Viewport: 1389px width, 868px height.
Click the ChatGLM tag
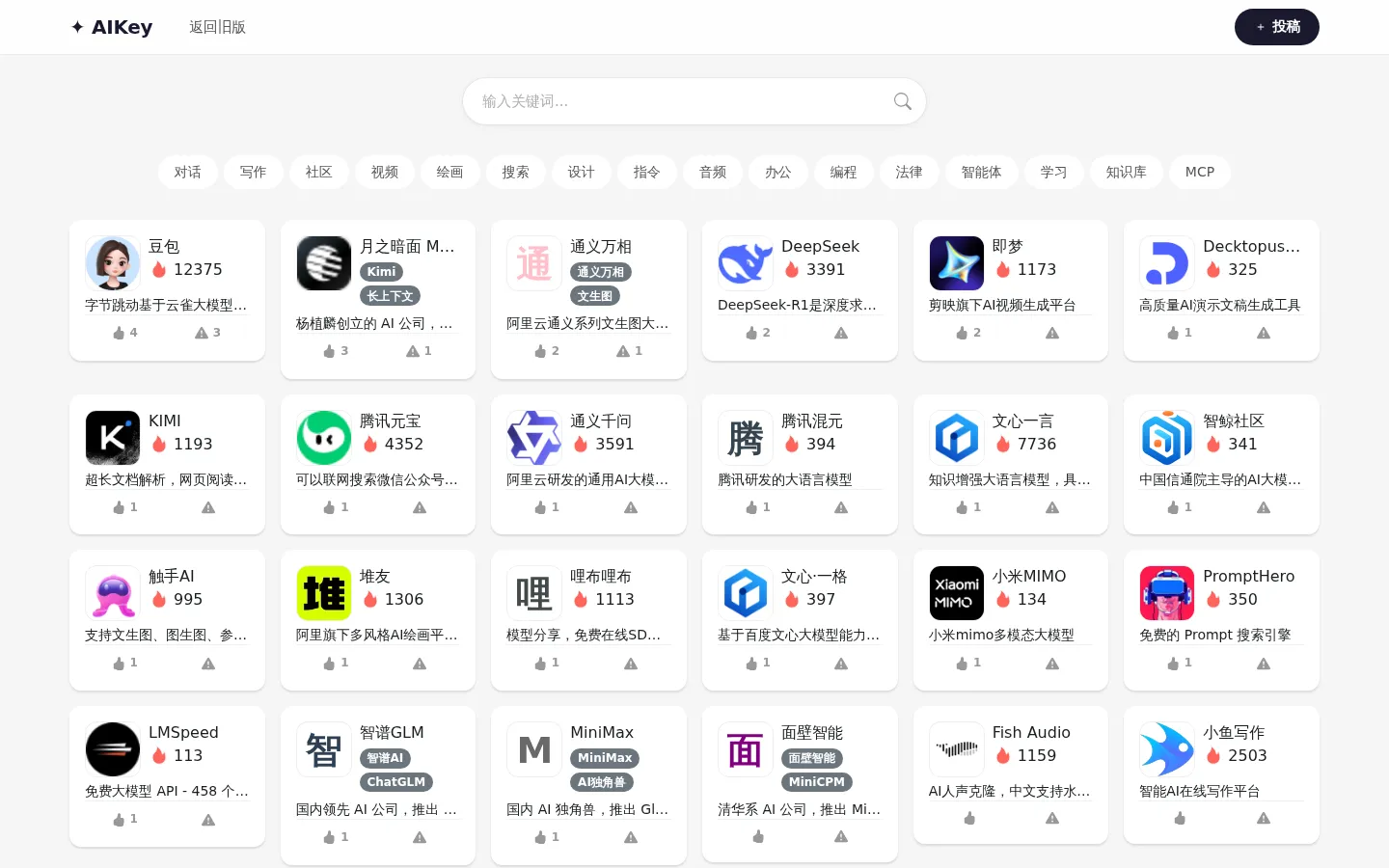tap(396, 782)
